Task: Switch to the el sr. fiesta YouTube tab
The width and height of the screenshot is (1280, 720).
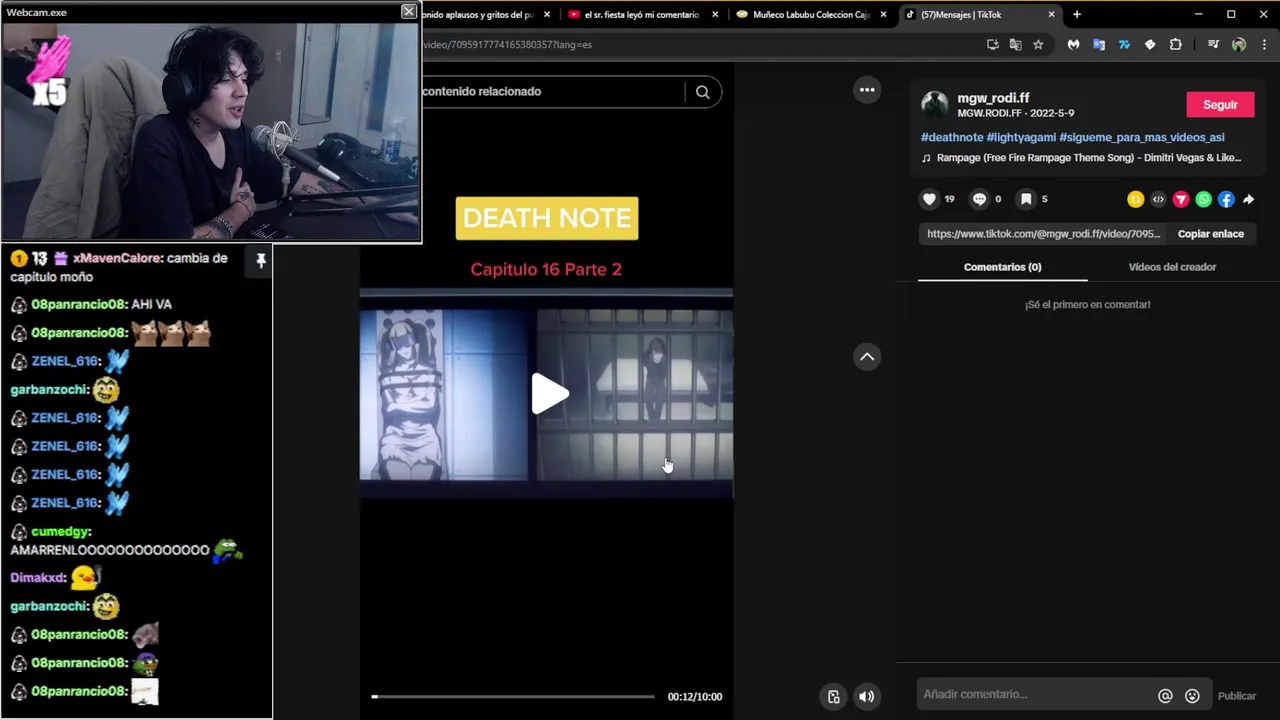Action: [x=640, y=15]
